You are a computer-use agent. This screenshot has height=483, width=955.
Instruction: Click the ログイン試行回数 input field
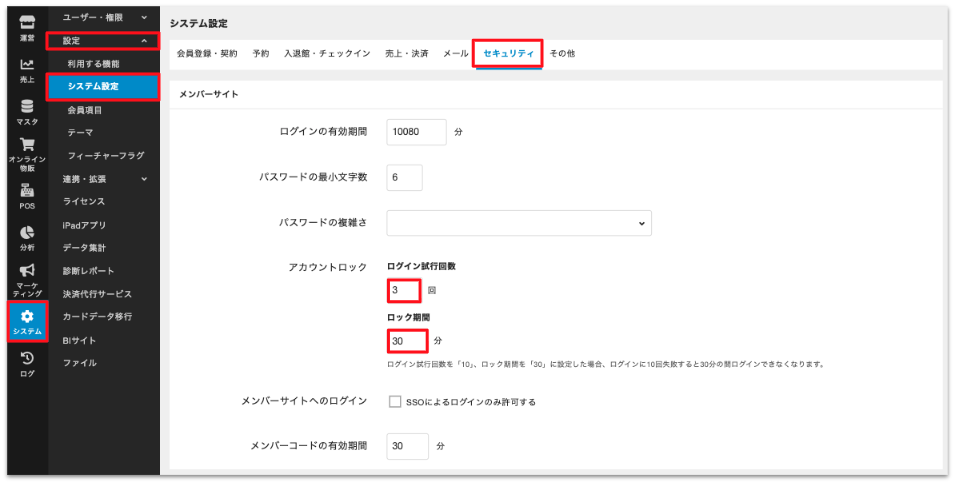click(403, 290)
